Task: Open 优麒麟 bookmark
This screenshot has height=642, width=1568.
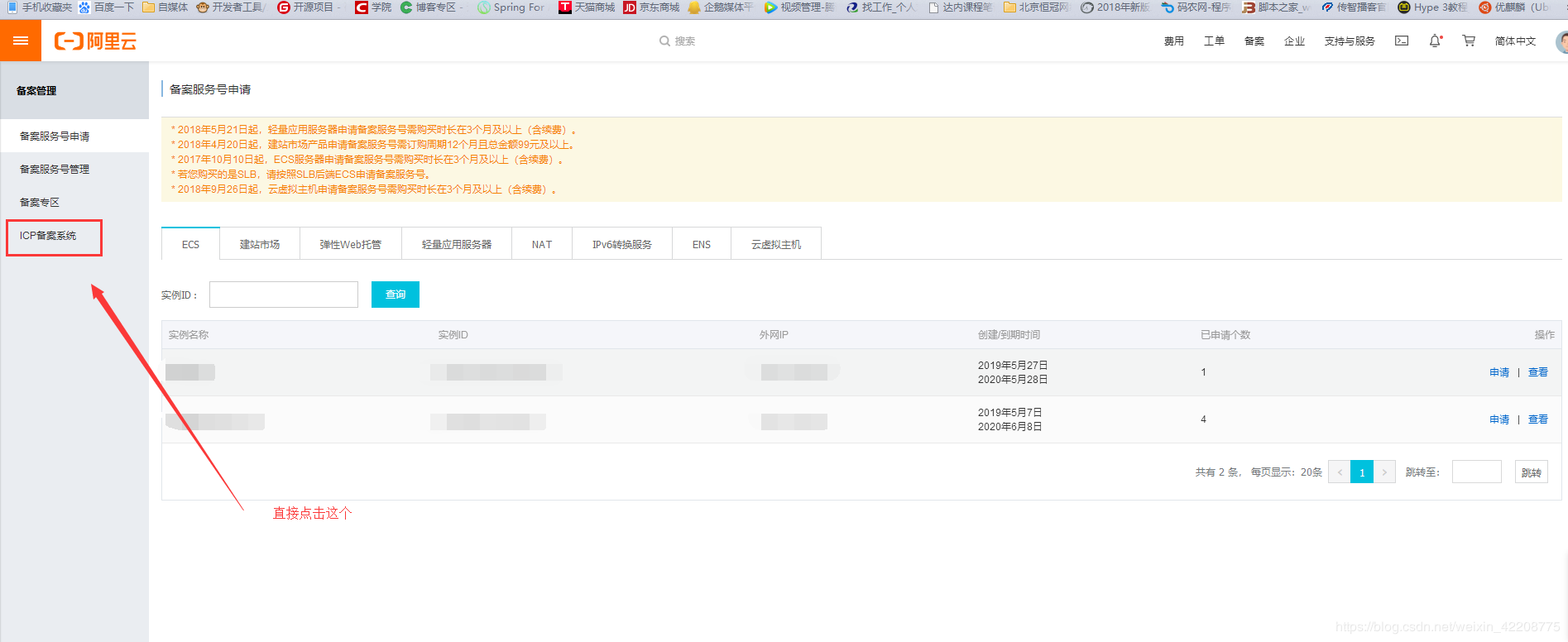Action: 1513,7
